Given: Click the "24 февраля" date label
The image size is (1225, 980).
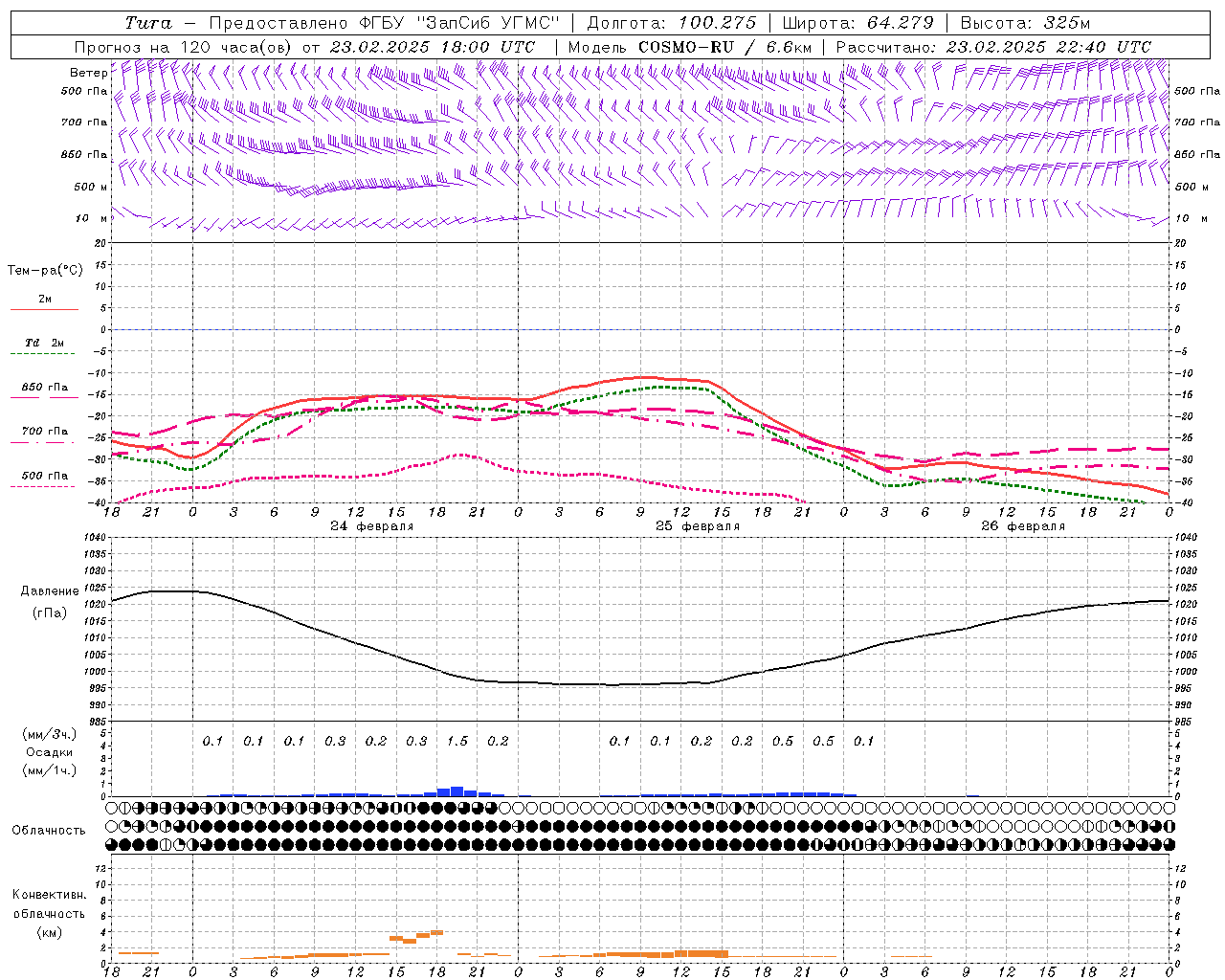Looking at the screenshot, I should tap(372, 526).
